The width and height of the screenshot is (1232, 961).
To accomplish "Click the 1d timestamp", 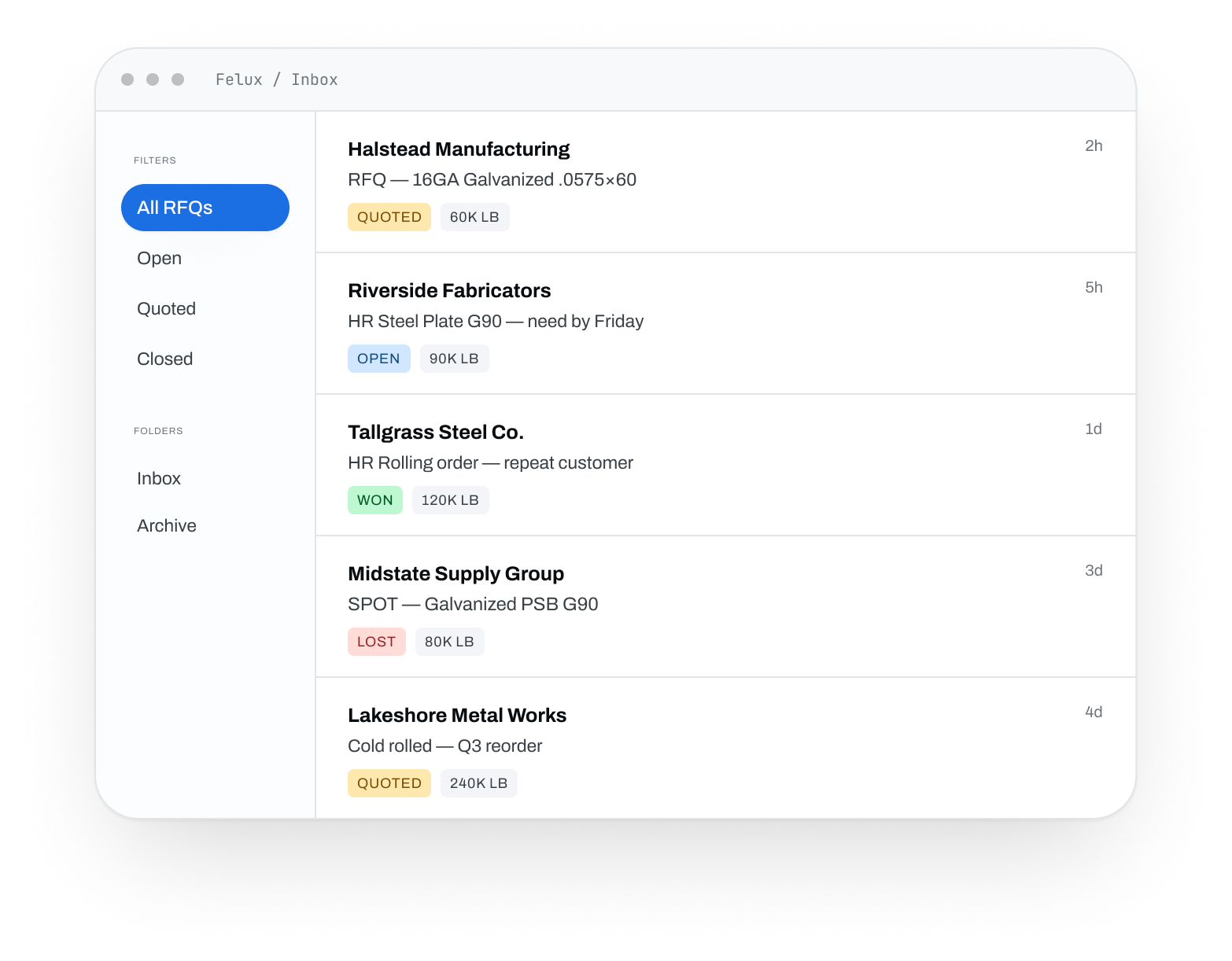I will tap(1094, 429).
